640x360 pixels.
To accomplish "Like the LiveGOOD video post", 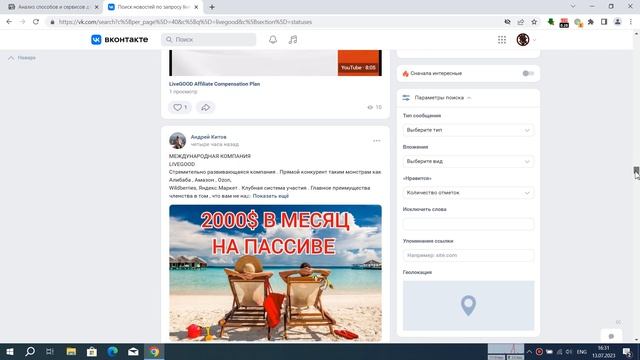I will 180,107.
